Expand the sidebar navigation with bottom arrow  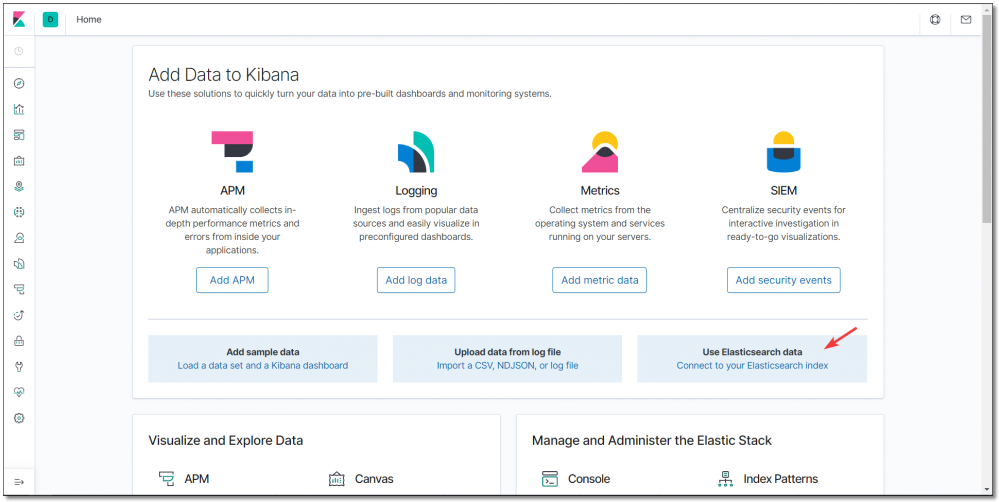click(x=19, y=482)
